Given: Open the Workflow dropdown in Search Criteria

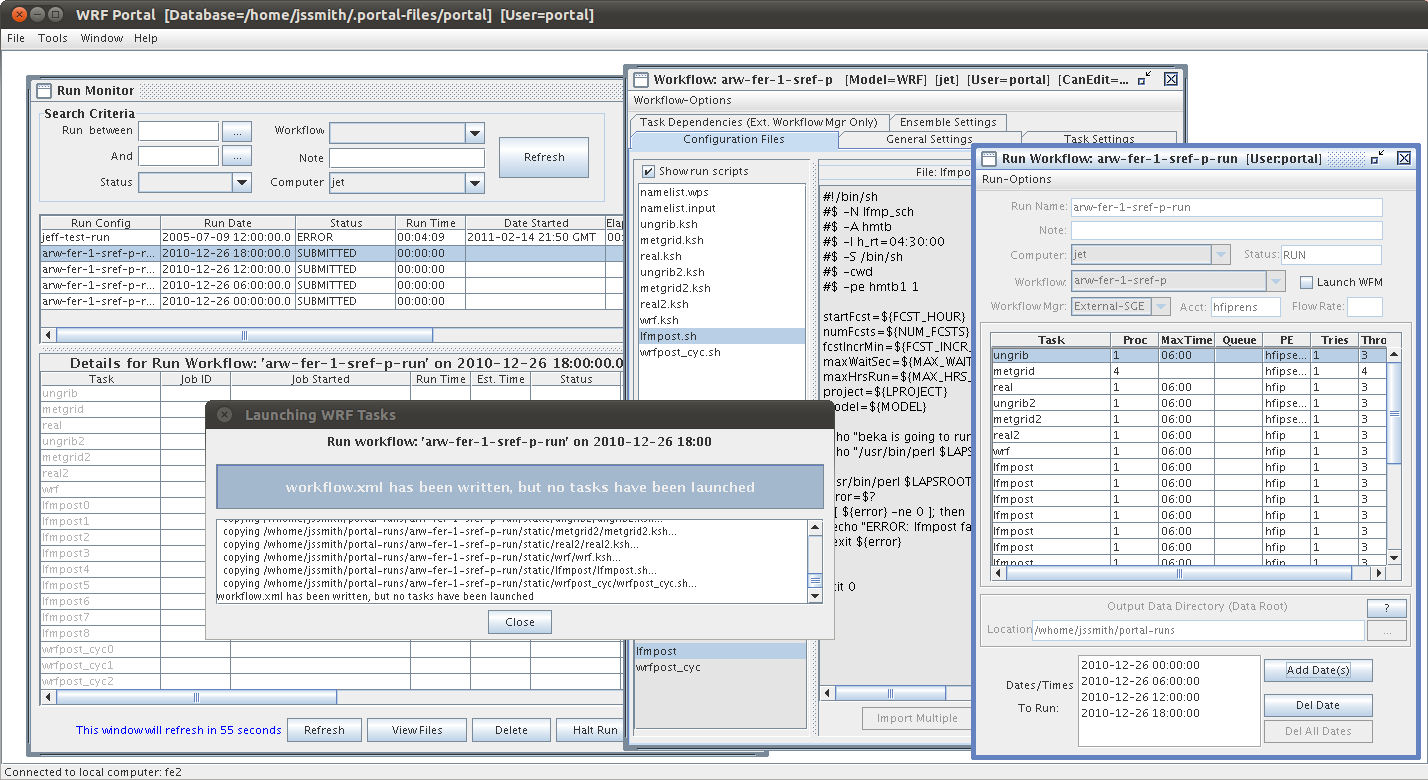Looking at the screenshot, I should [x=474, y=133].
